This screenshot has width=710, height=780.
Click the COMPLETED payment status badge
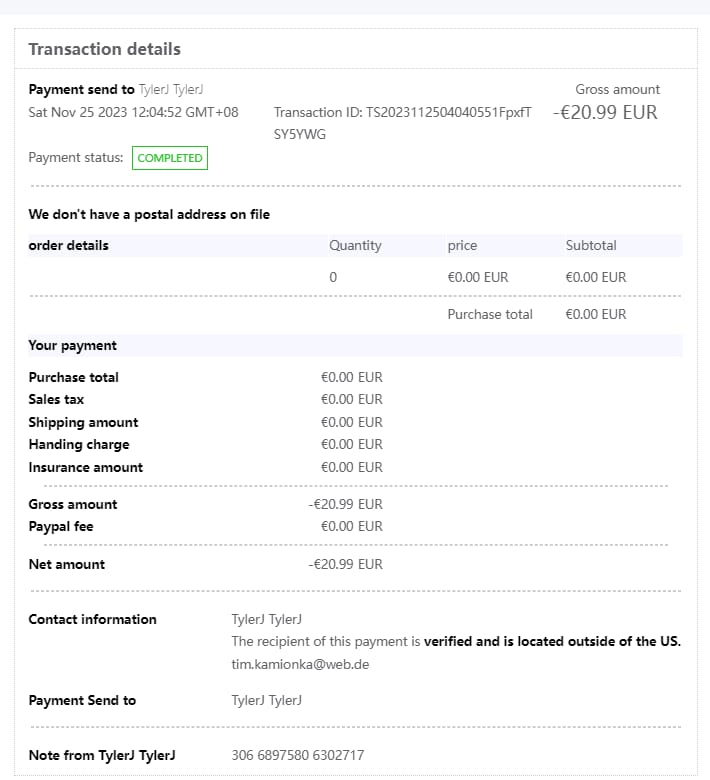coord(170,158)
